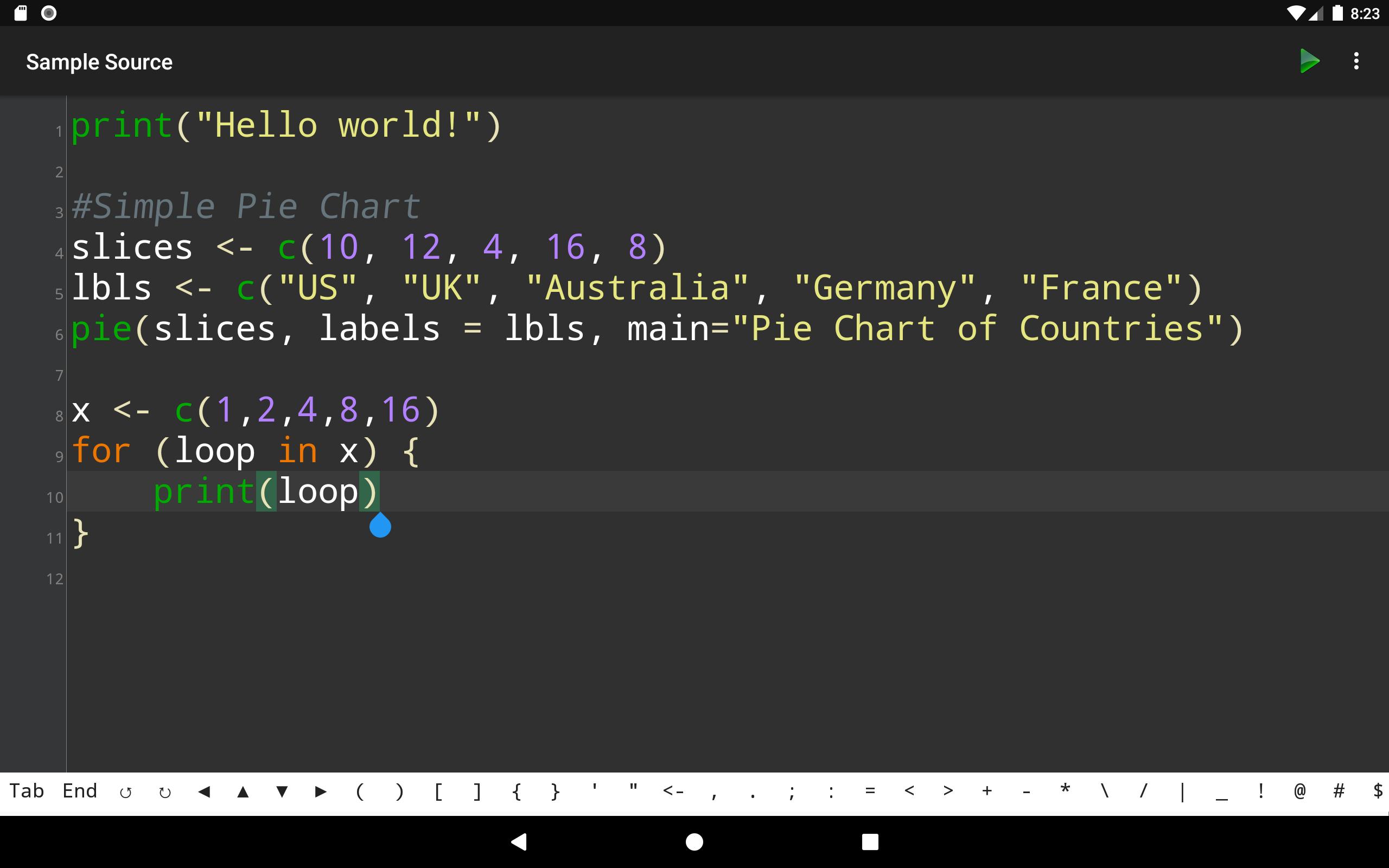The width and height of the screenshot is (1389, 868).
Task: Insert a closing square bracket
Action: [x=477, y=792]
